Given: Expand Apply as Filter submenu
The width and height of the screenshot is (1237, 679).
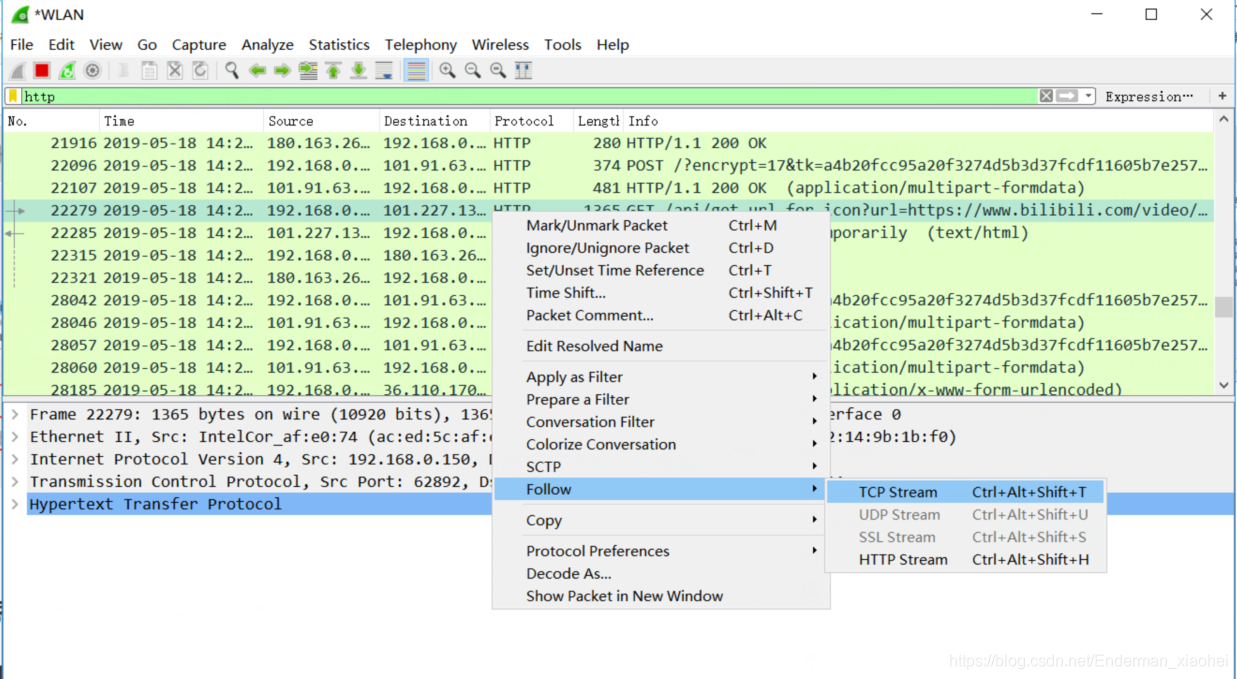Looking at the screenshot, I should pos(661,377).
